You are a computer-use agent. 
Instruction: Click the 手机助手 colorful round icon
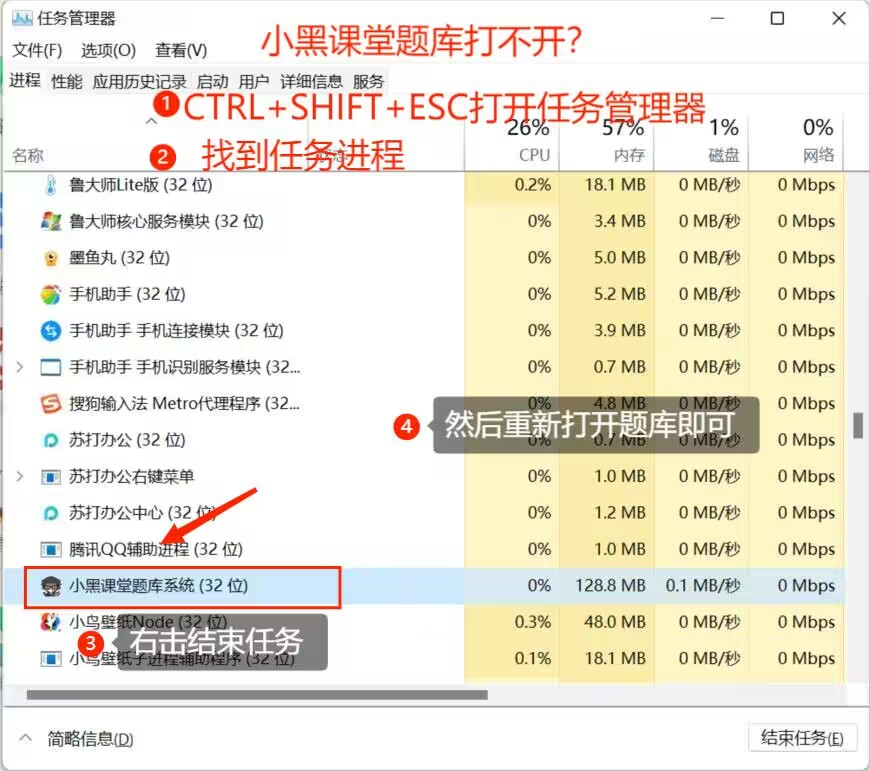[50, 295]
